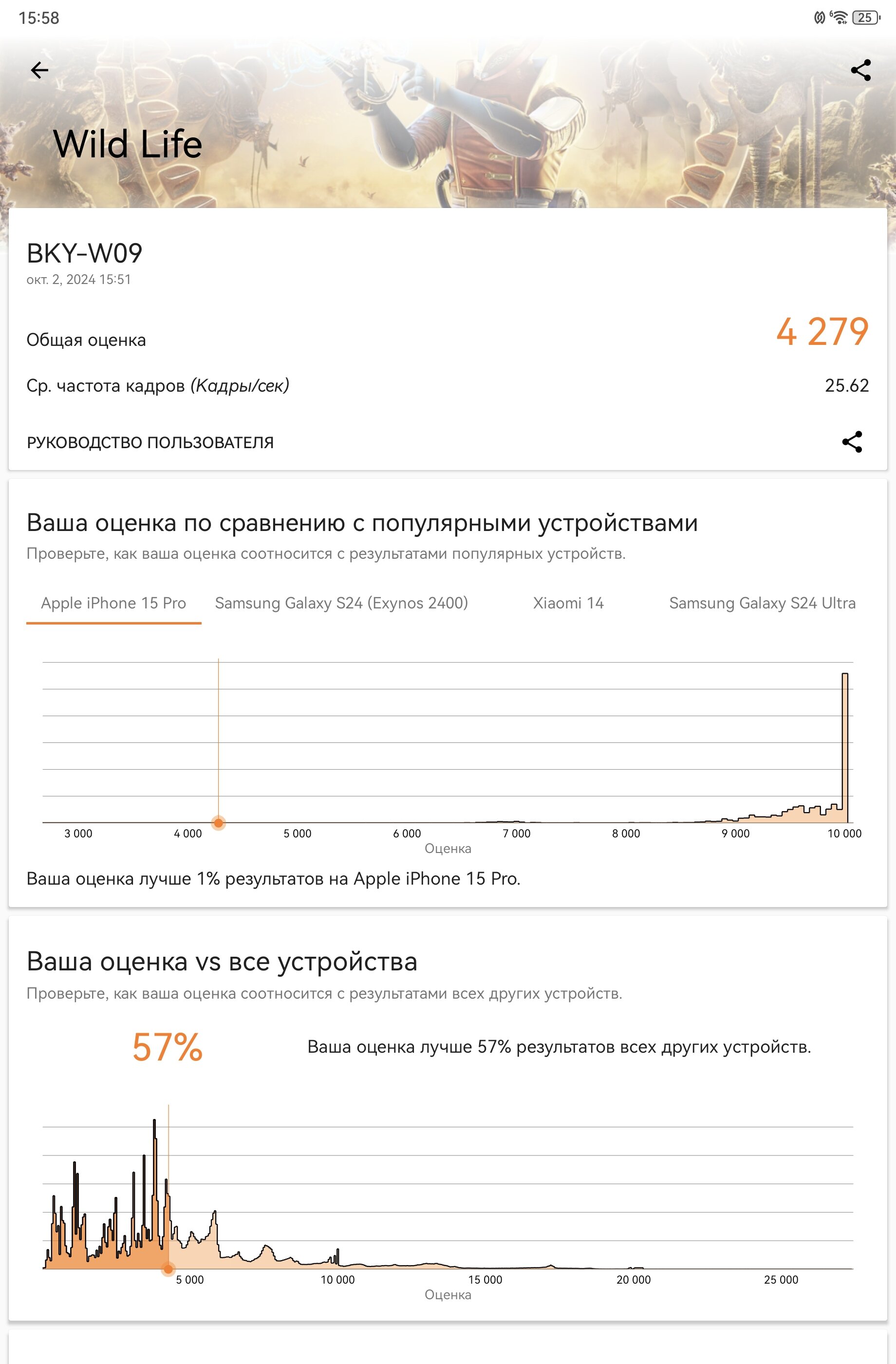Open the Xiaomi 14 comparison tab

[x=568, y=603]
